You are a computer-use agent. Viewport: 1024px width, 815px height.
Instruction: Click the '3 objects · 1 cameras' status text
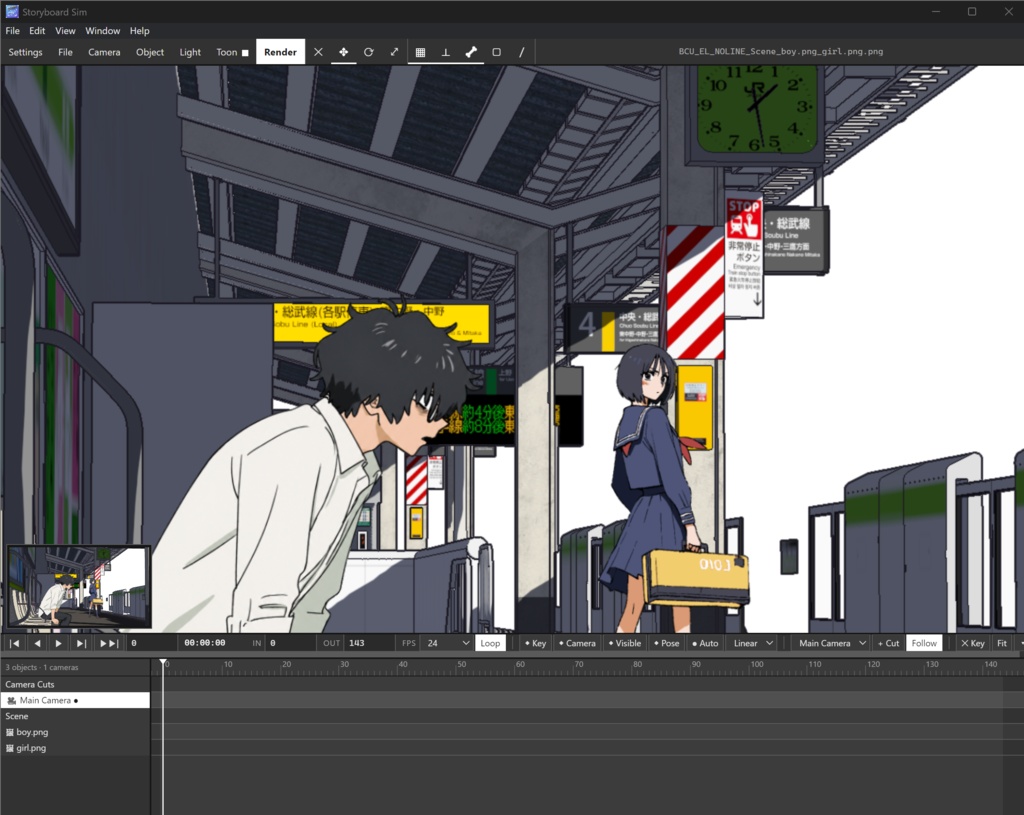tap(42, 667)
